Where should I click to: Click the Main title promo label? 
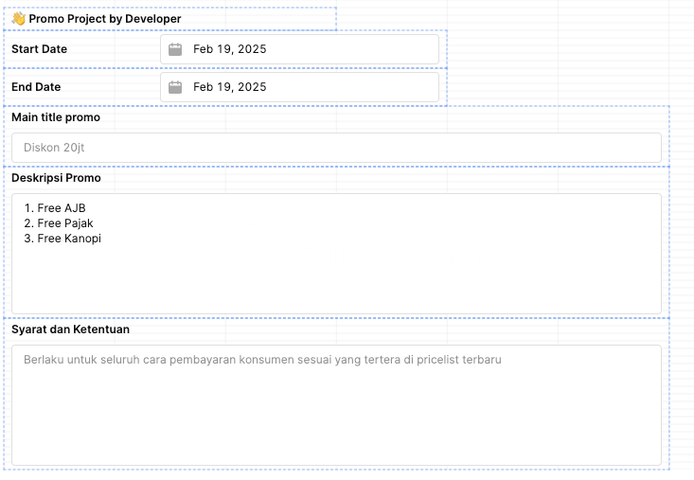(56, 117)
